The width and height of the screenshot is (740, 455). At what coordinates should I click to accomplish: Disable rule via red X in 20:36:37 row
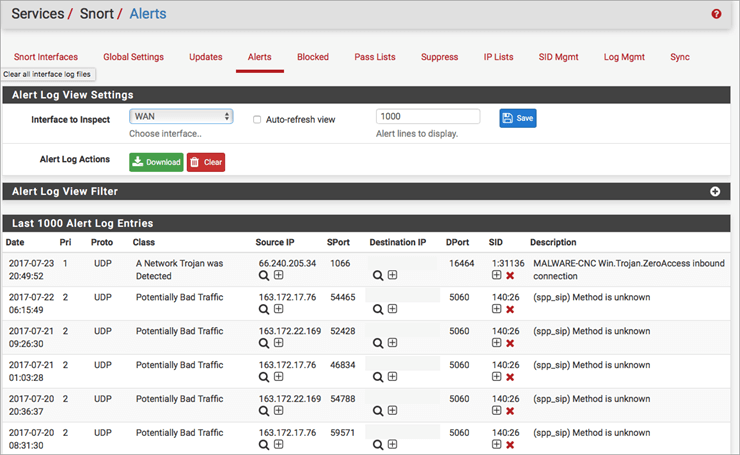click(510, 412)
